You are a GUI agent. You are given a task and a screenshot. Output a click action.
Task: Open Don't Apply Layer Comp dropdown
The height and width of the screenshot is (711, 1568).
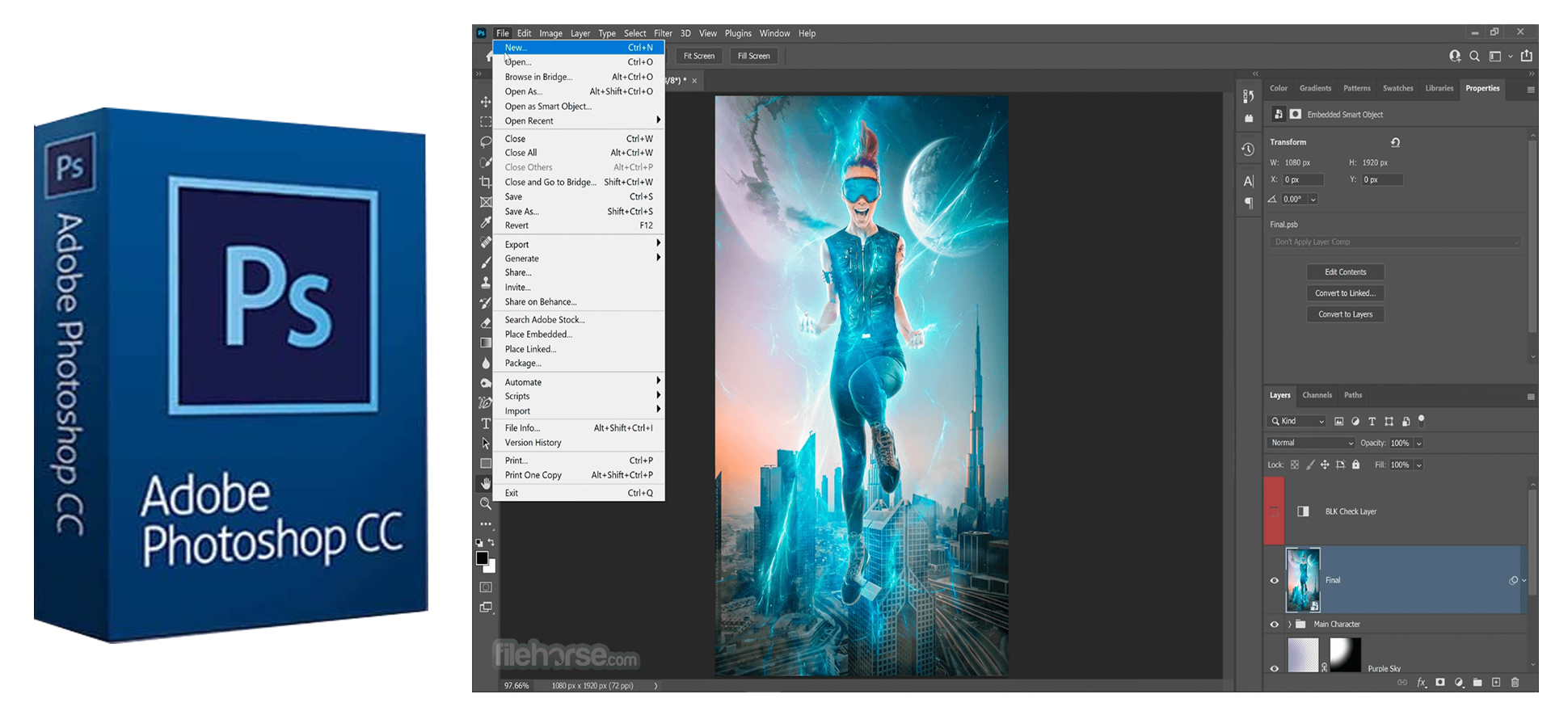1395,242
